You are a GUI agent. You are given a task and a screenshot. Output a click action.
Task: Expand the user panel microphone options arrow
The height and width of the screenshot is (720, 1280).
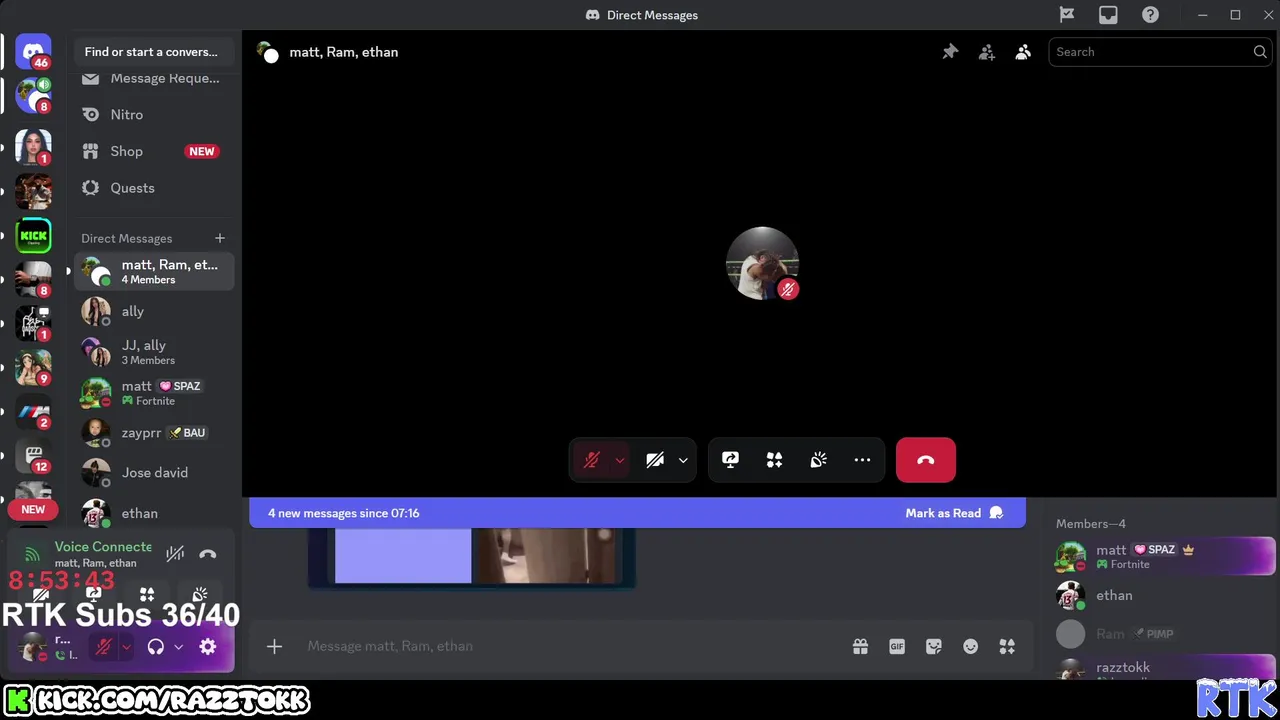pos(126,647)
